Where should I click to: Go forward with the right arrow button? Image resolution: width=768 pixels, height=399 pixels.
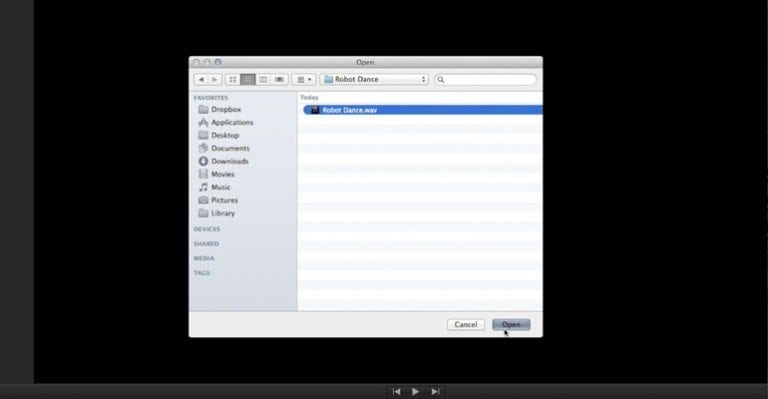pos(215,79)
